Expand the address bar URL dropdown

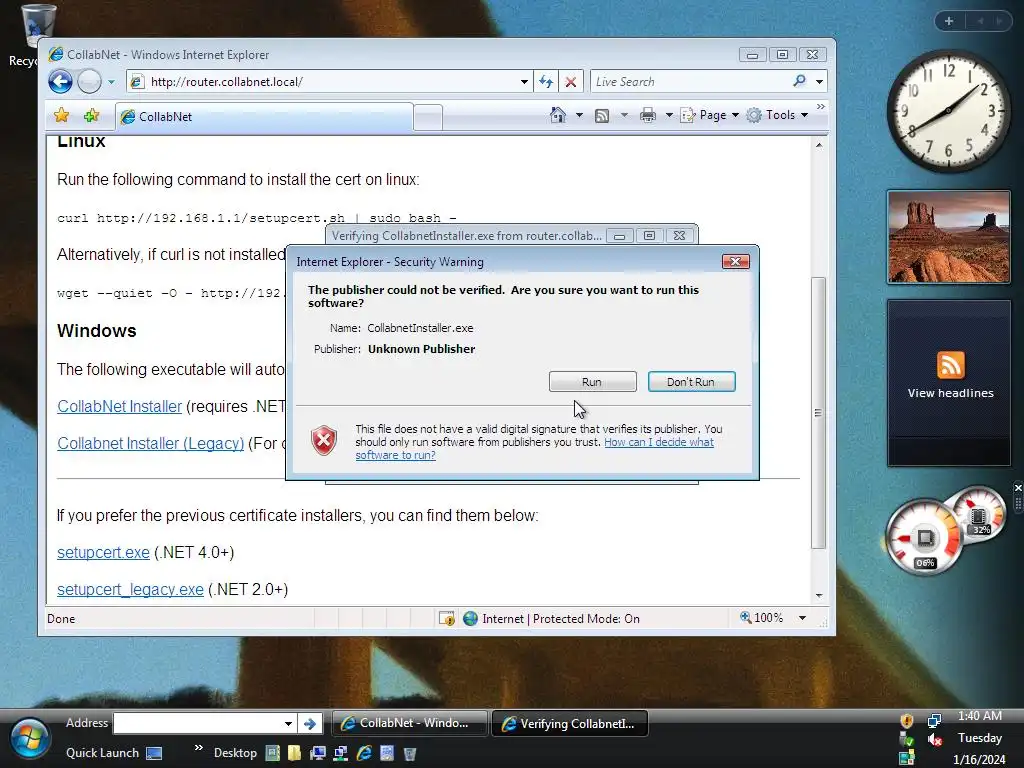pos(524,82)
